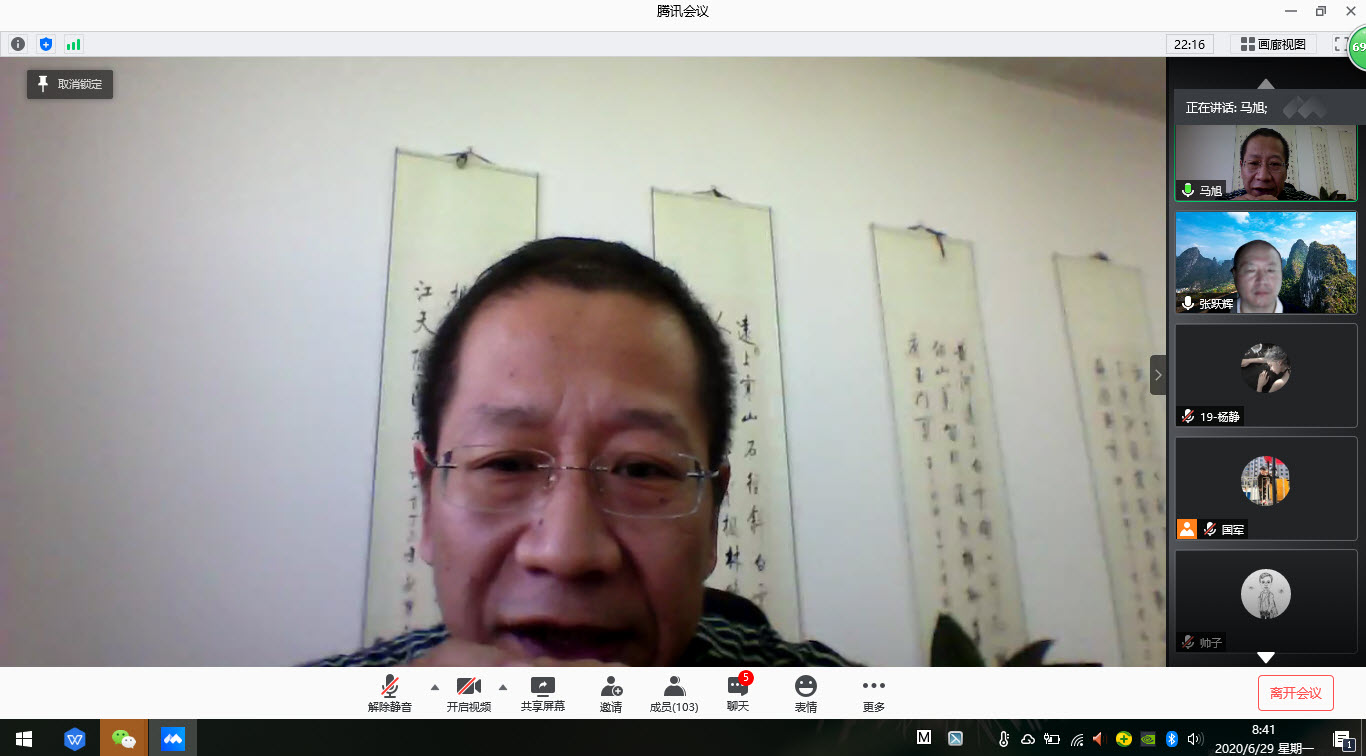Image resolution: width=1366 pixels, height=756 pixels.
Task: Open the Emoji (表情) reactions
Action: (x=805, y=694)
